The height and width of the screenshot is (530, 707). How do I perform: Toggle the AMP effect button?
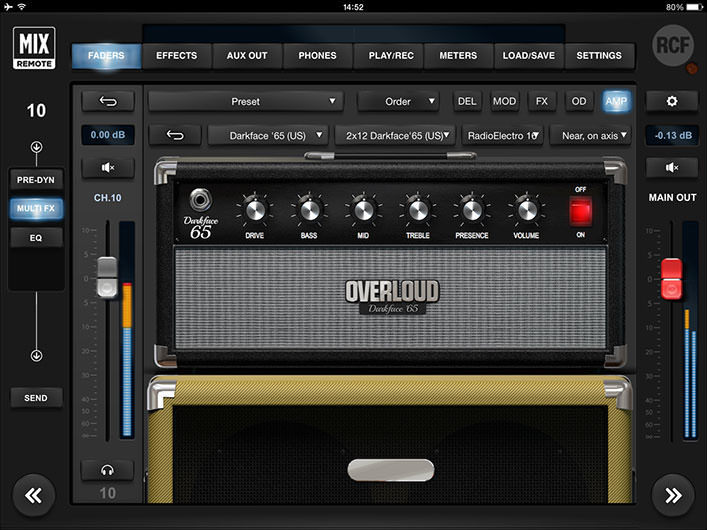click(x=616, y=101)
